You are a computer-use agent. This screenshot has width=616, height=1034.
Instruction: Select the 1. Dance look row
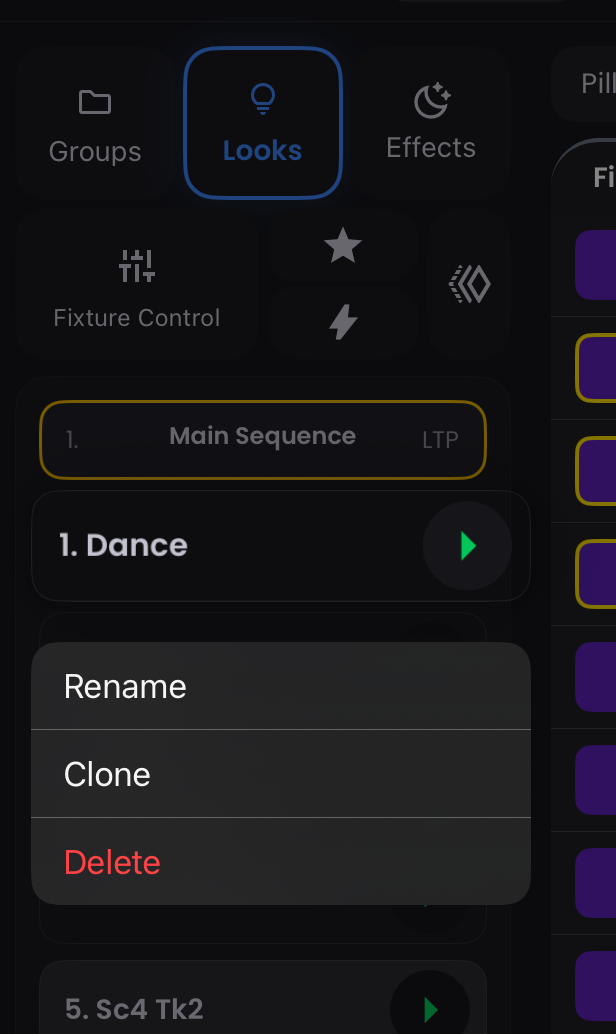(x=200, y=546)
